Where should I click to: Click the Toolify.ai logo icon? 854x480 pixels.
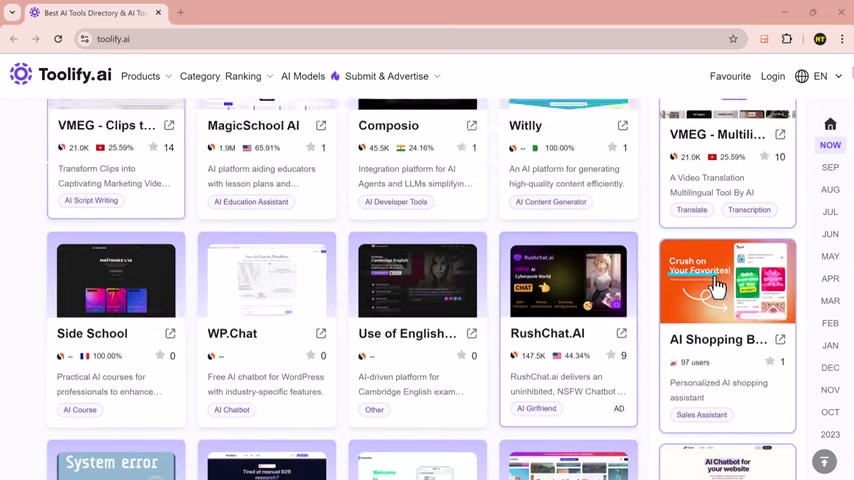21,74
